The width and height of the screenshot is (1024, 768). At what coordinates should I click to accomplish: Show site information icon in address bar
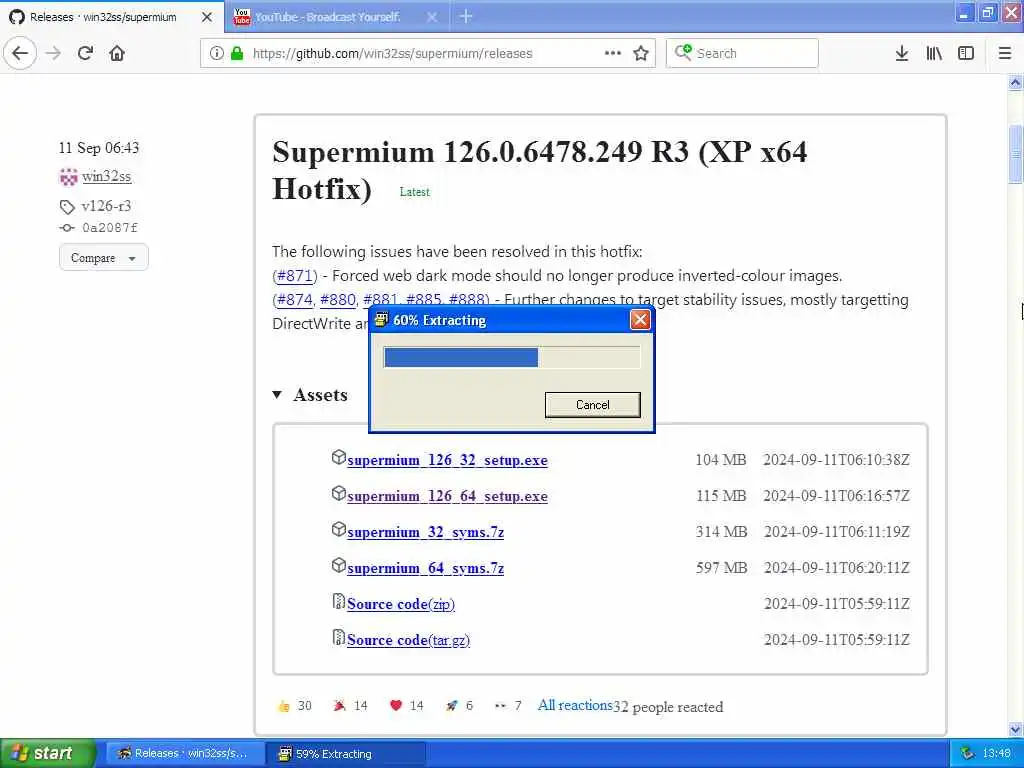click(216, 53)
